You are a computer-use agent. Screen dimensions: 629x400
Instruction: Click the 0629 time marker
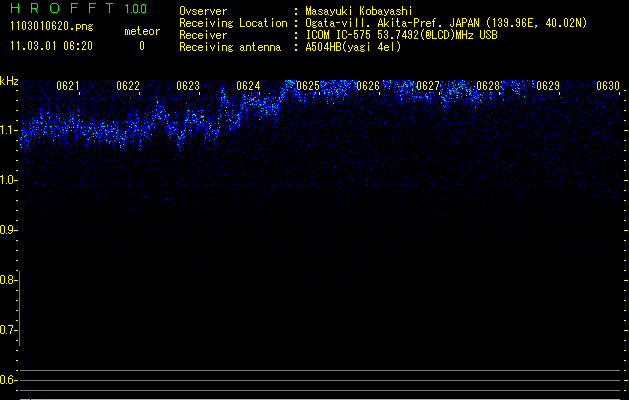pos(548,86)
